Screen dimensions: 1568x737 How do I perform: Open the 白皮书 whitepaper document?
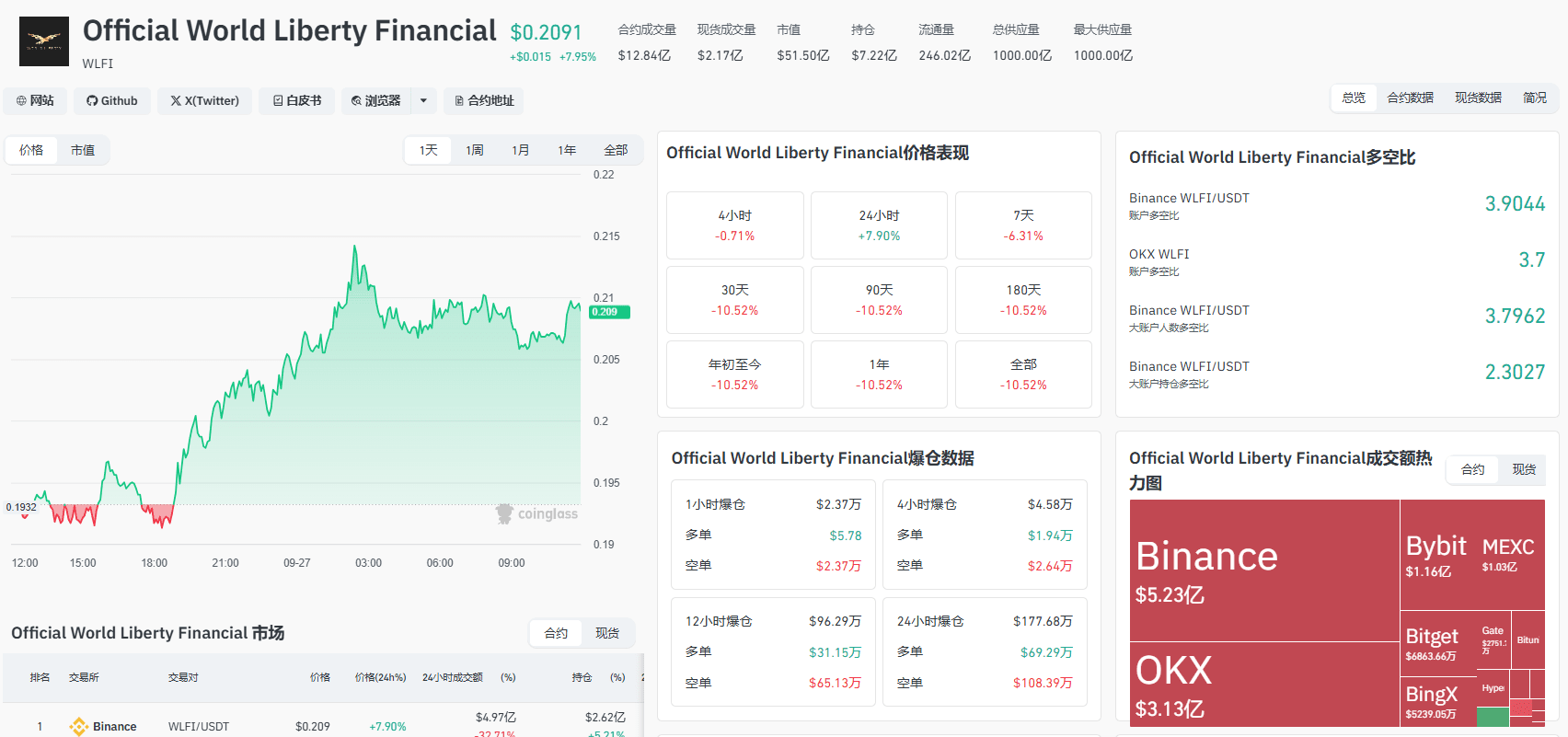297,100
